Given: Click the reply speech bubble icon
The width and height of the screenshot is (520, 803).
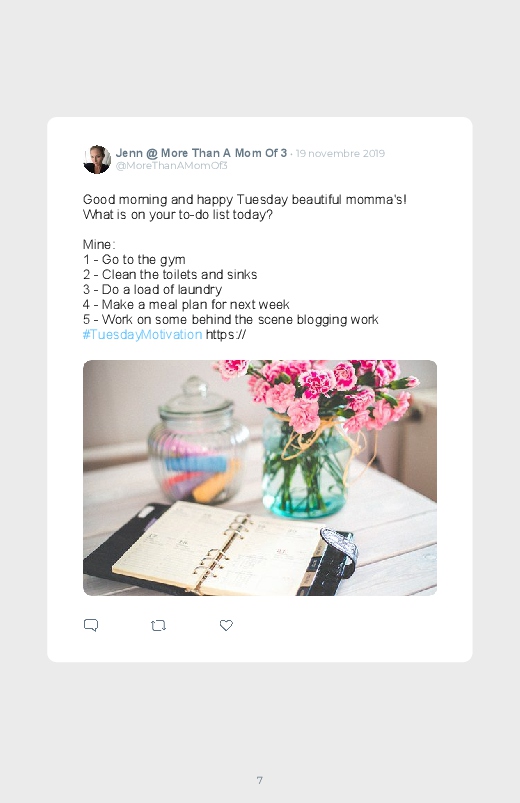Looking at the screenshot, I should click(91, 625).
